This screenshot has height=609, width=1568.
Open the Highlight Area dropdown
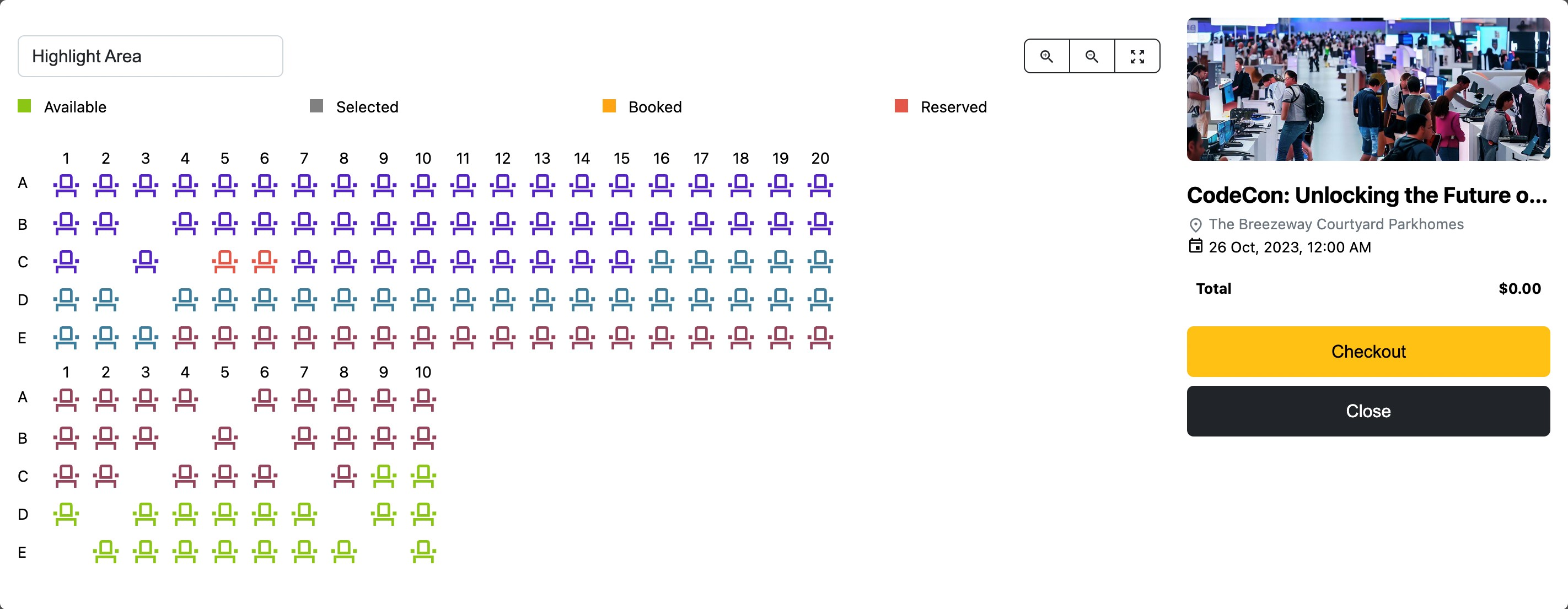151,56
